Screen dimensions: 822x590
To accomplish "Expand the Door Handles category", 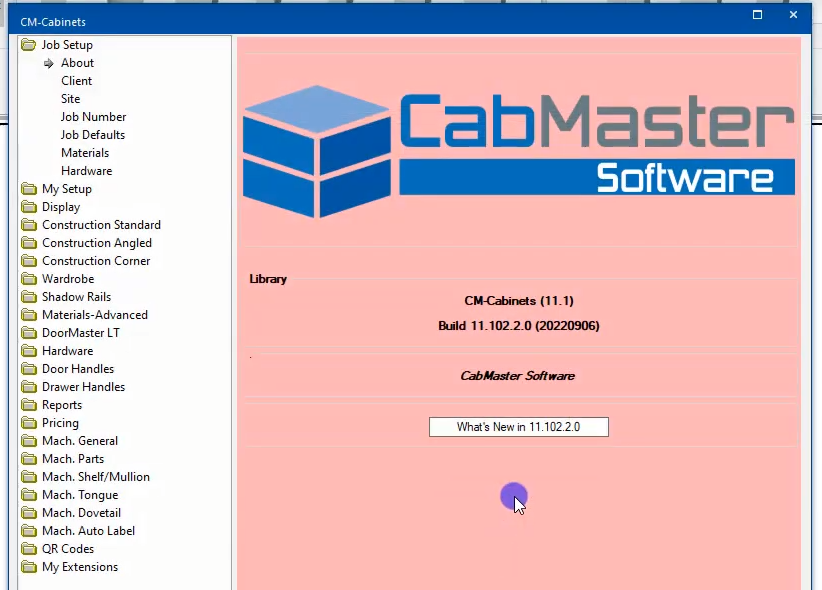I will (x=77, y=369).
